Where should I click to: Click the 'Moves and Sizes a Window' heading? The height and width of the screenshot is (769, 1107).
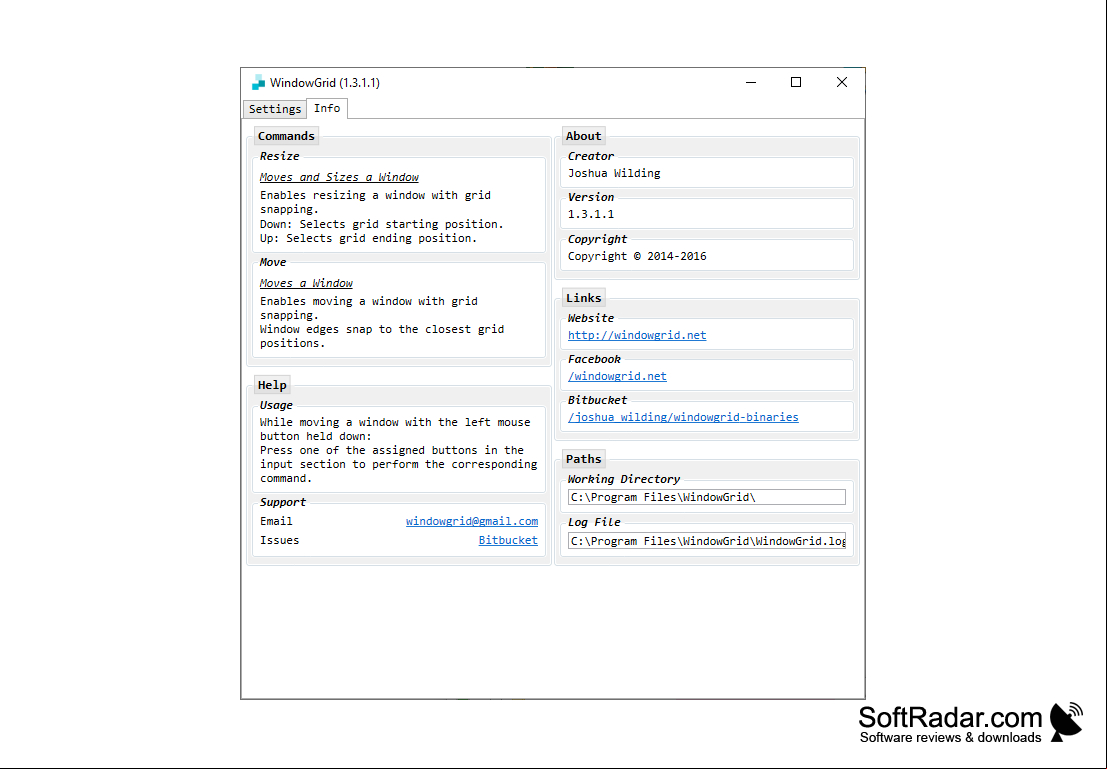[339, 177]
